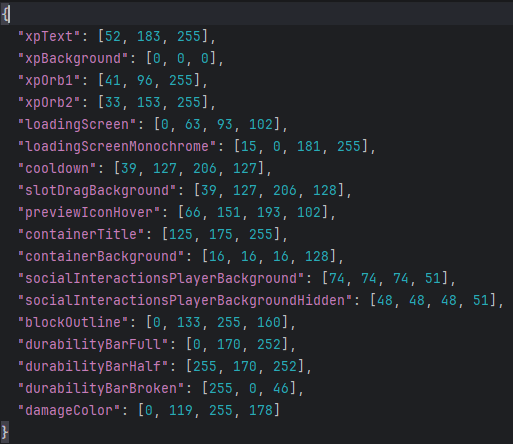Click value 252 in durabilityBarFull array
513x444 pixels.
coord(269,344)
